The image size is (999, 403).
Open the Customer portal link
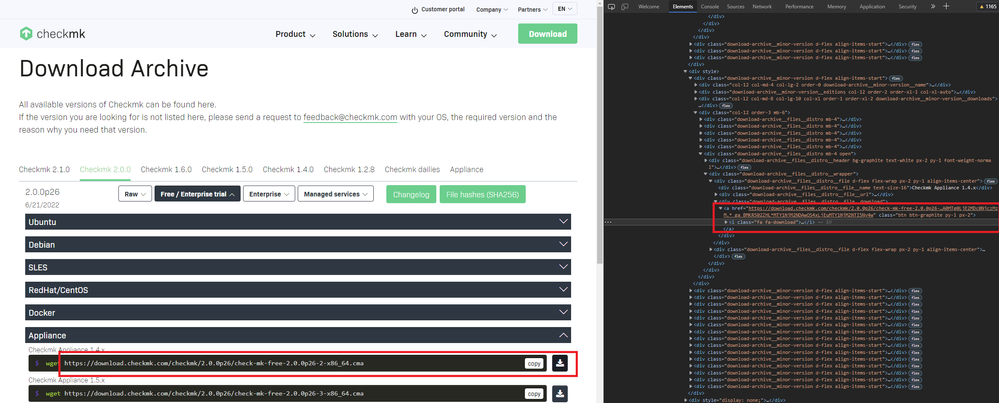[x=443, y=10]
